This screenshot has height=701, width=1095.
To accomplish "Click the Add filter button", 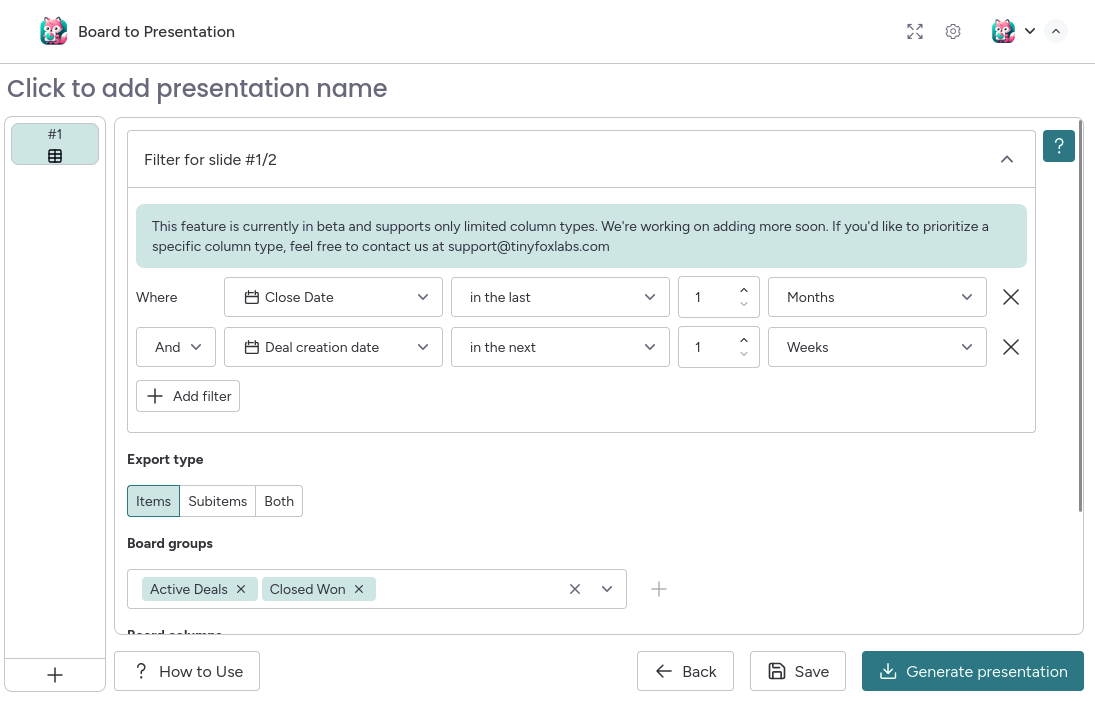I will (x=188, y=396).
